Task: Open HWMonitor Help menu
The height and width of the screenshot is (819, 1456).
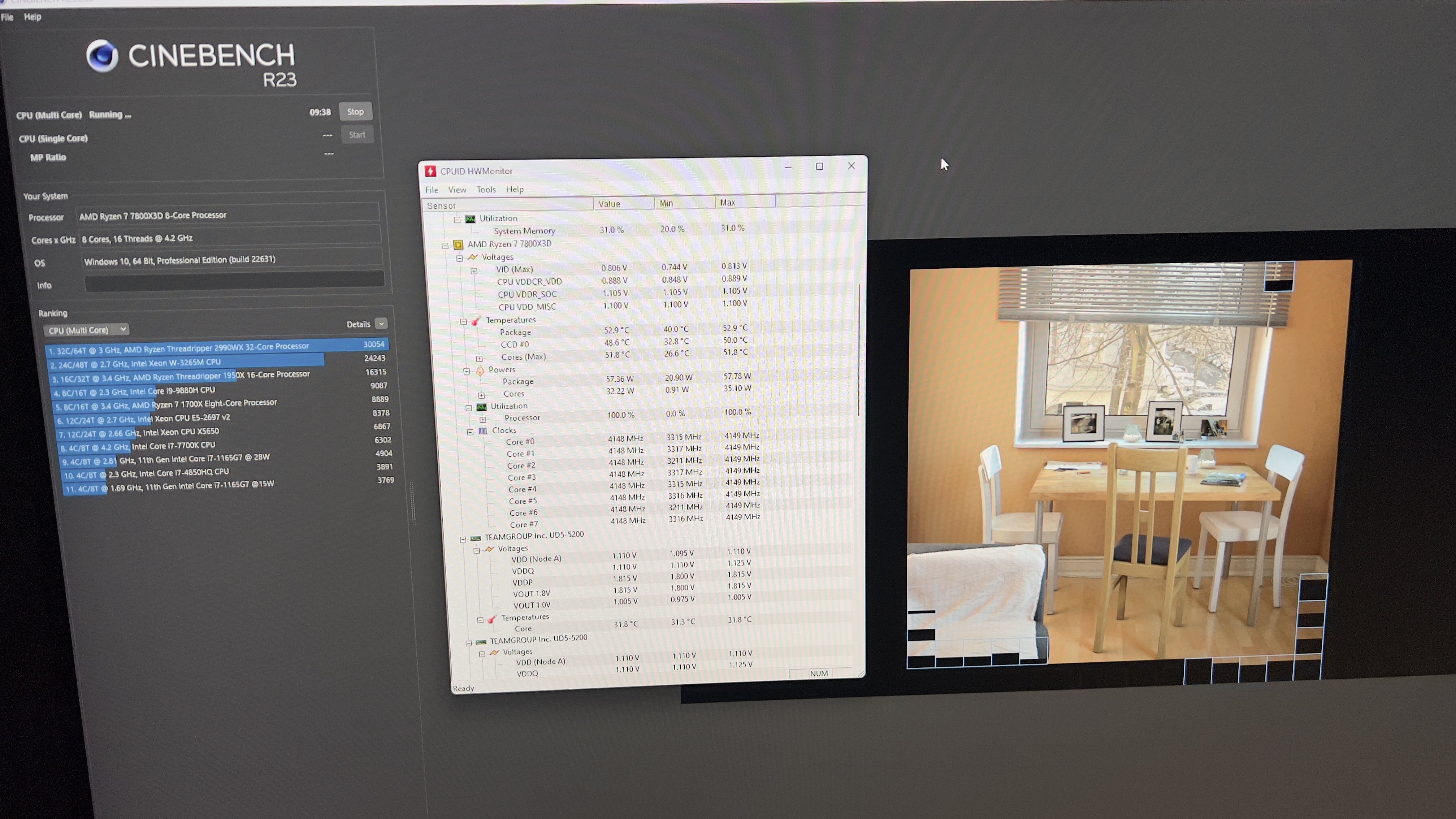Action: click(x=515, y=189)
